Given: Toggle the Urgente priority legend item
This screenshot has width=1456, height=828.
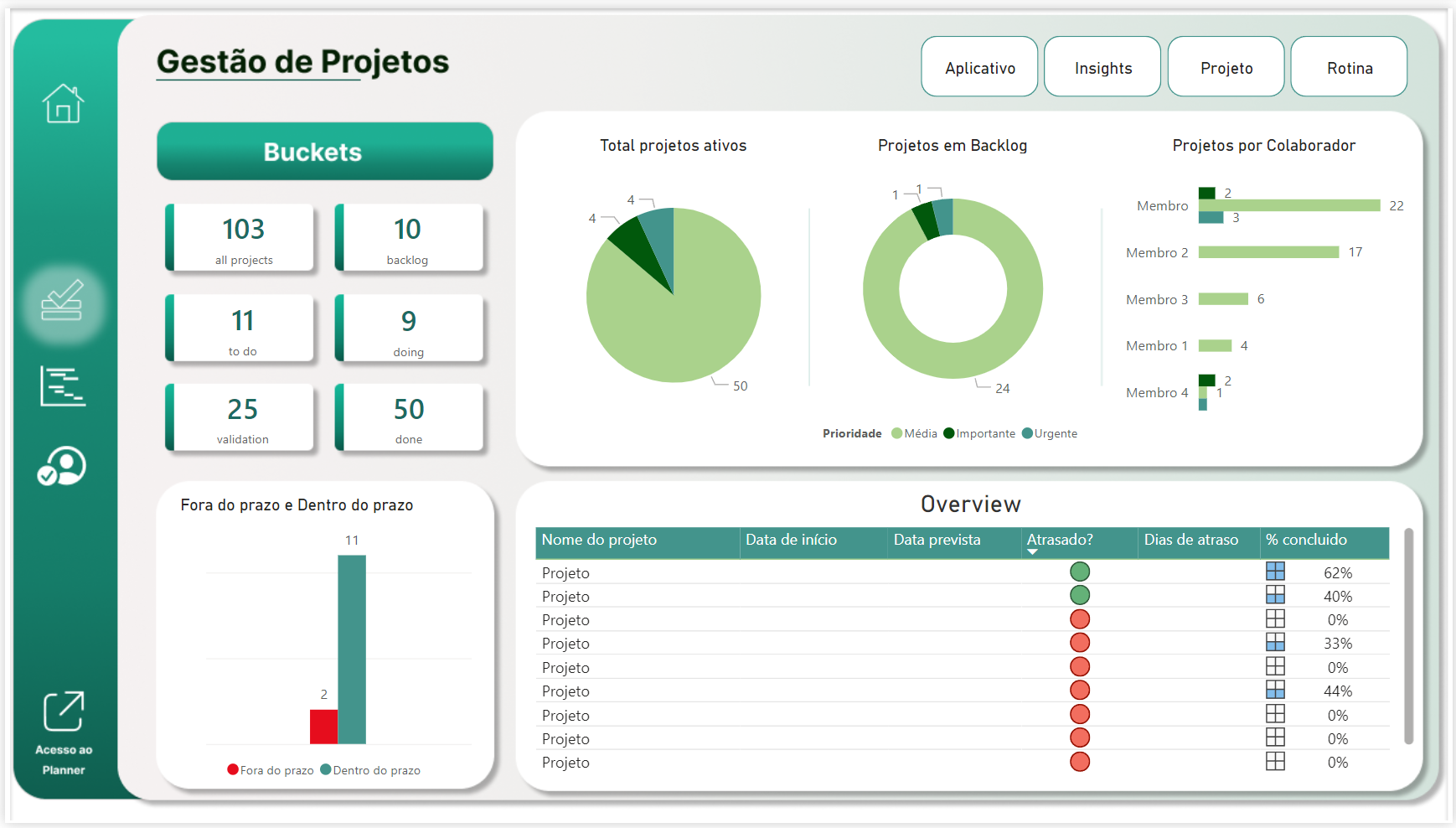Looking at the screenshot, I should (x=1049, y=433).
